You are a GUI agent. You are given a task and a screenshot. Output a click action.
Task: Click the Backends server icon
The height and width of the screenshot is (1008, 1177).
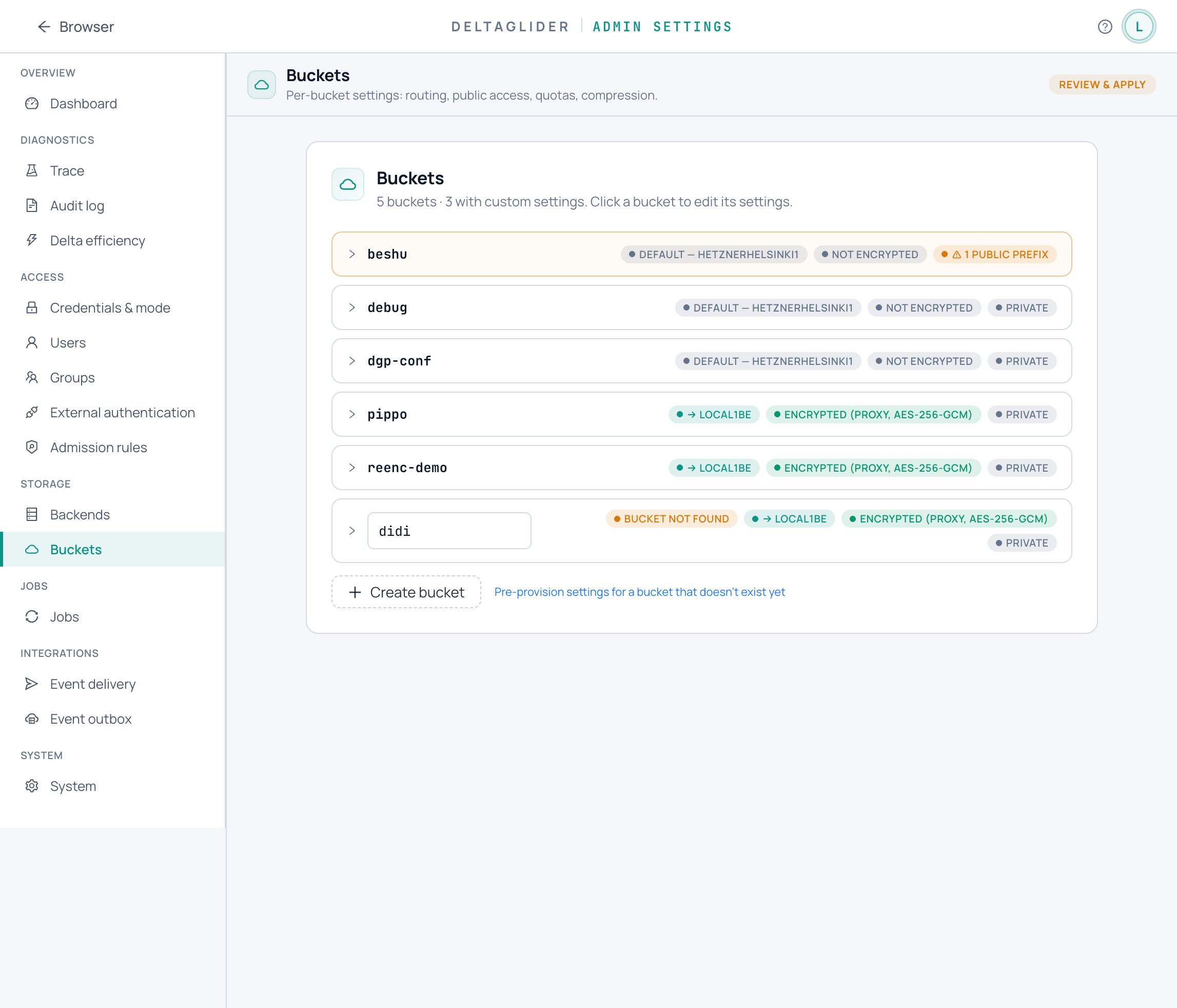click(32, 514)
